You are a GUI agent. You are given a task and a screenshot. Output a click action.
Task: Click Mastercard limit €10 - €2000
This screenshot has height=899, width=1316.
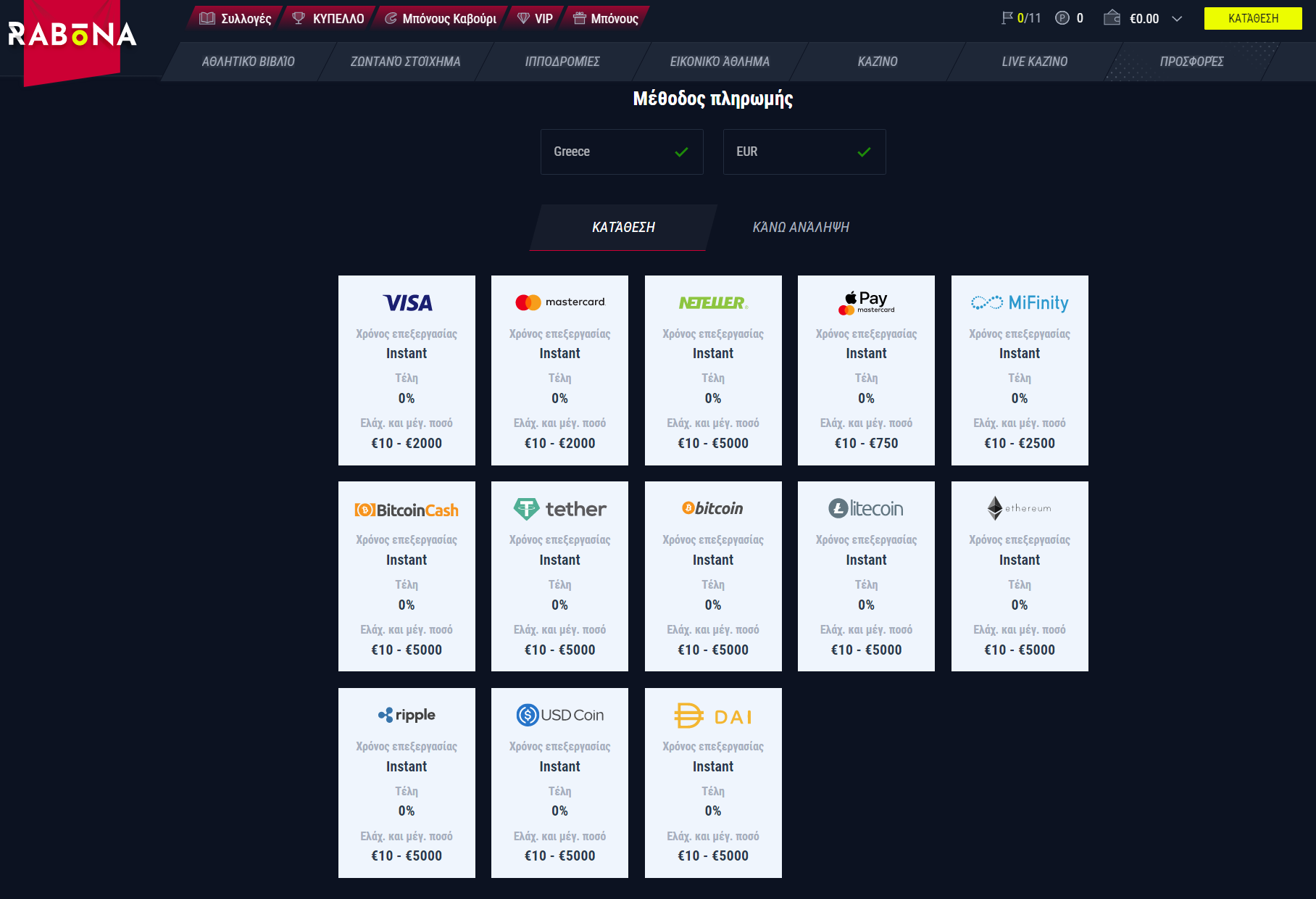click(x=560, y=444)
